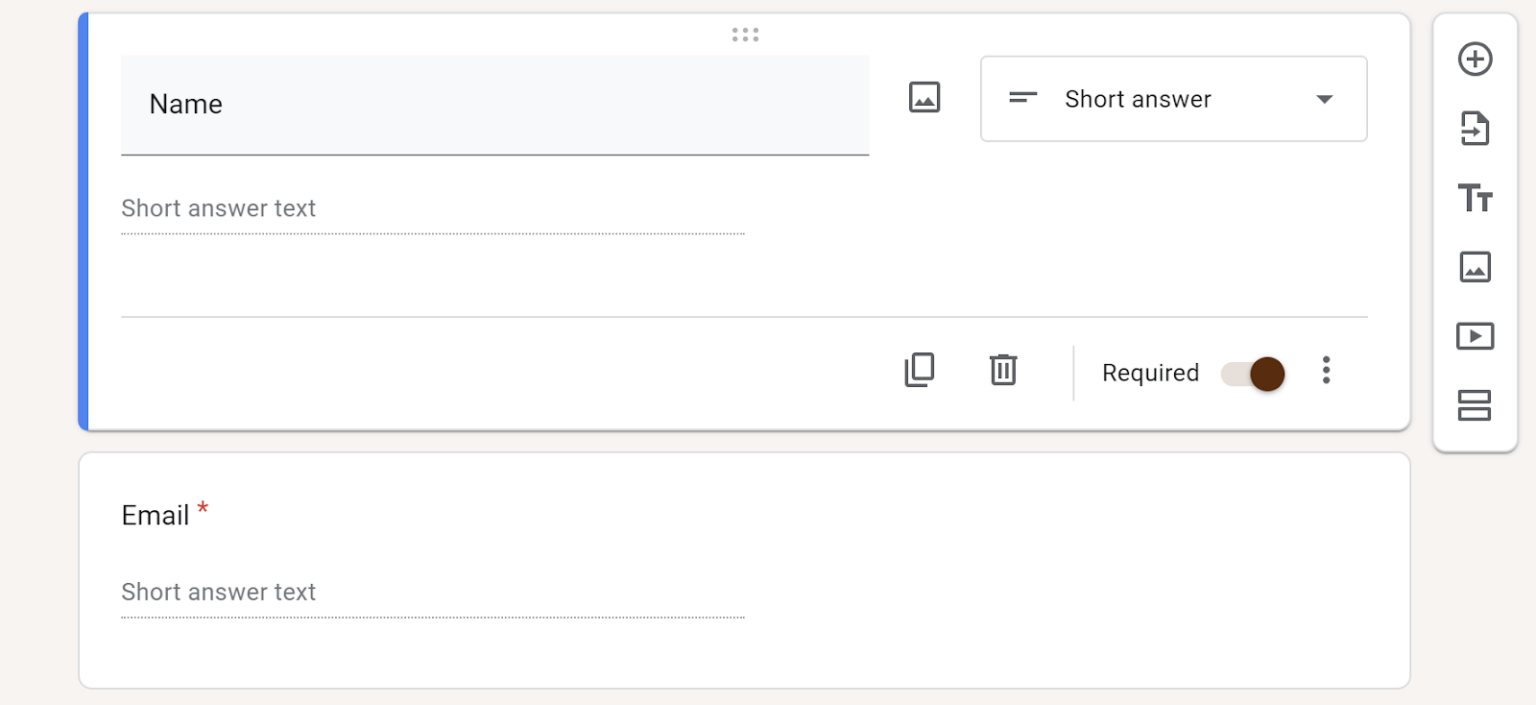Duplicate the Name question

pyautogui.click(x=919, y=370)
